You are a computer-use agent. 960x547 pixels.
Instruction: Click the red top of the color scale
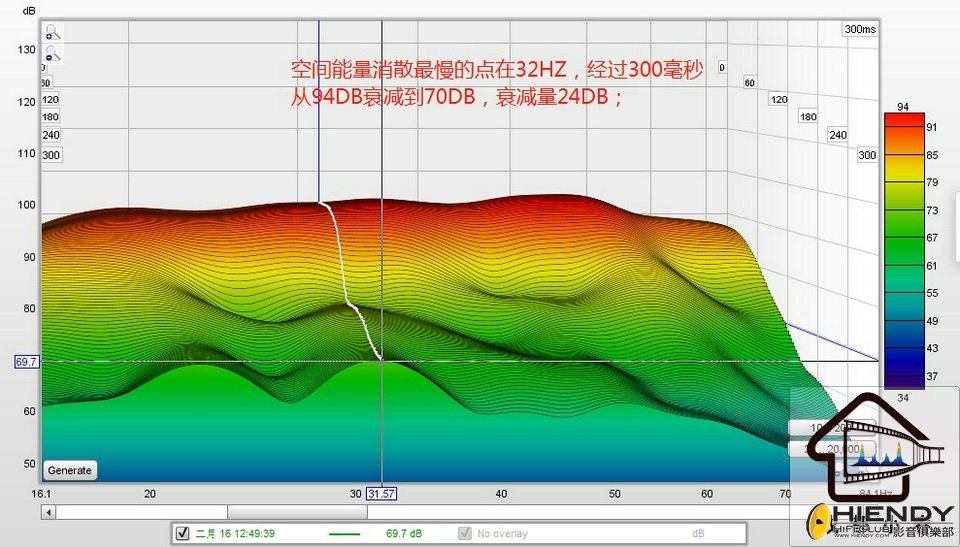click(x=902, y=119)
